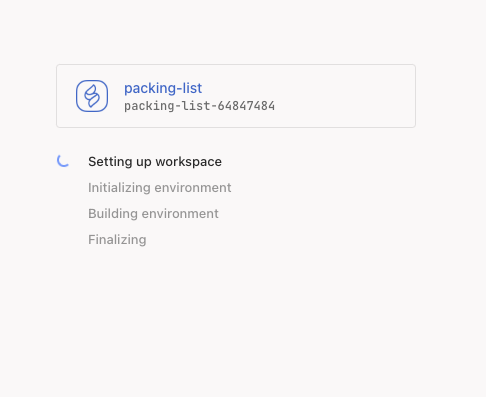Click the number 64847484 in the workspace ID
The height and width of the screenshot is (397, 486).
tap(246, 106)
